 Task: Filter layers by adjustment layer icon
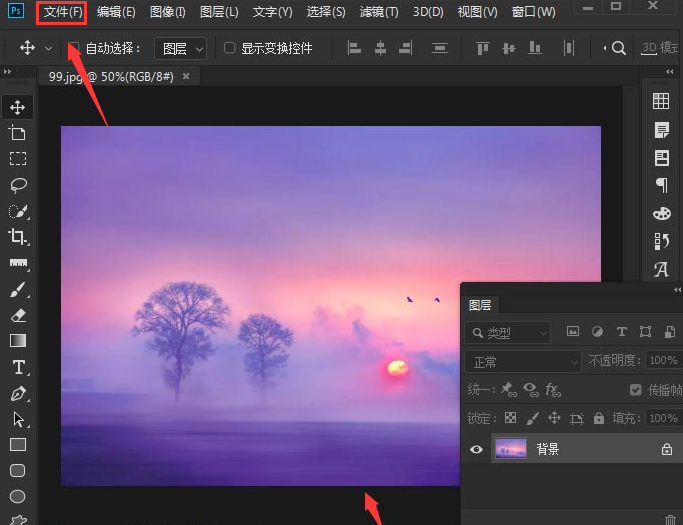[597, 332]
